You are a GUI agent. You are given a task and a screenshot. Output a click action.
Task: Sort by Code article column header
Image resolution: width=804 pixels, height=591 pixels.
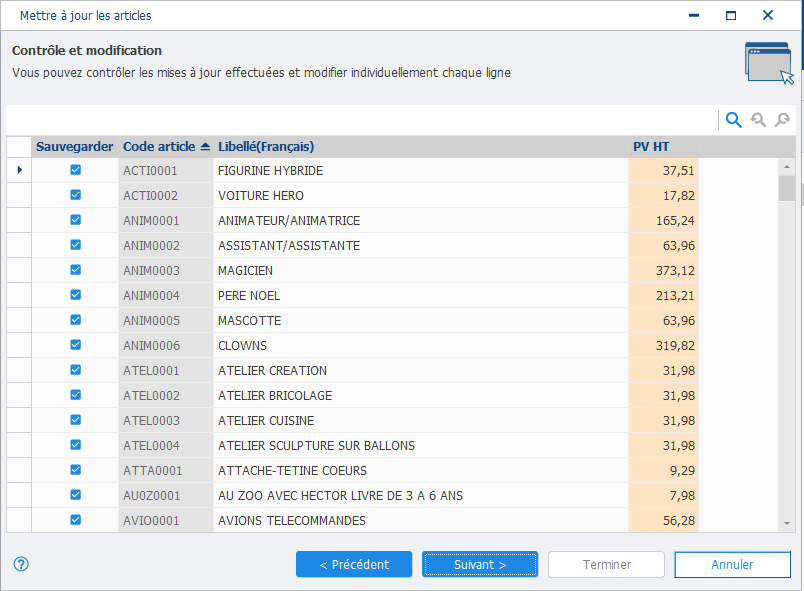click(x=166, y=147)
